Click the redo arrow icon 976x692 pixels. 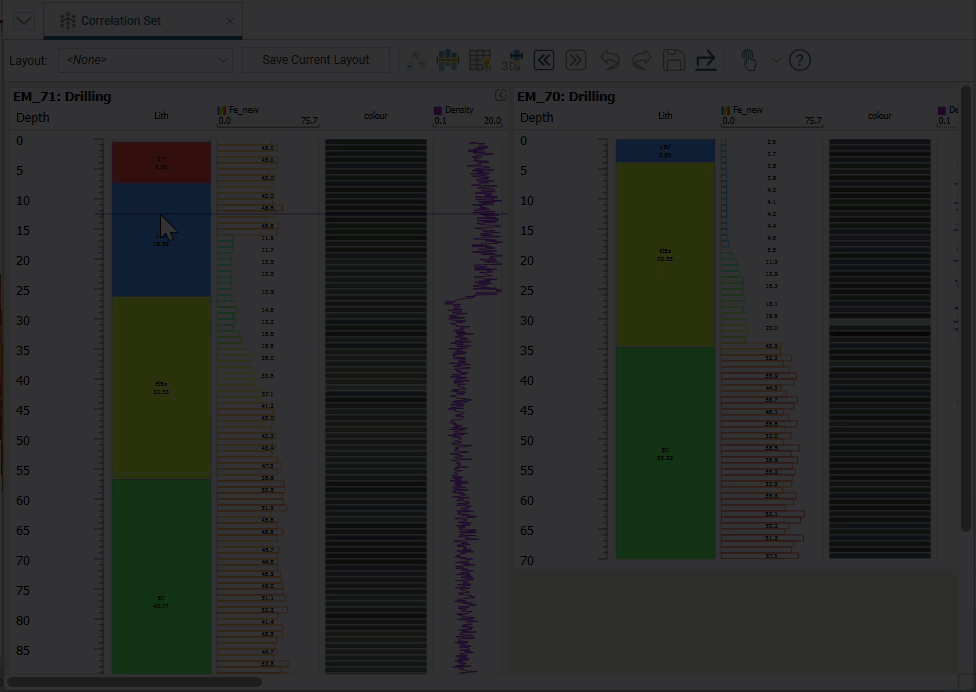pyautogui.click(x=641, y=60)
